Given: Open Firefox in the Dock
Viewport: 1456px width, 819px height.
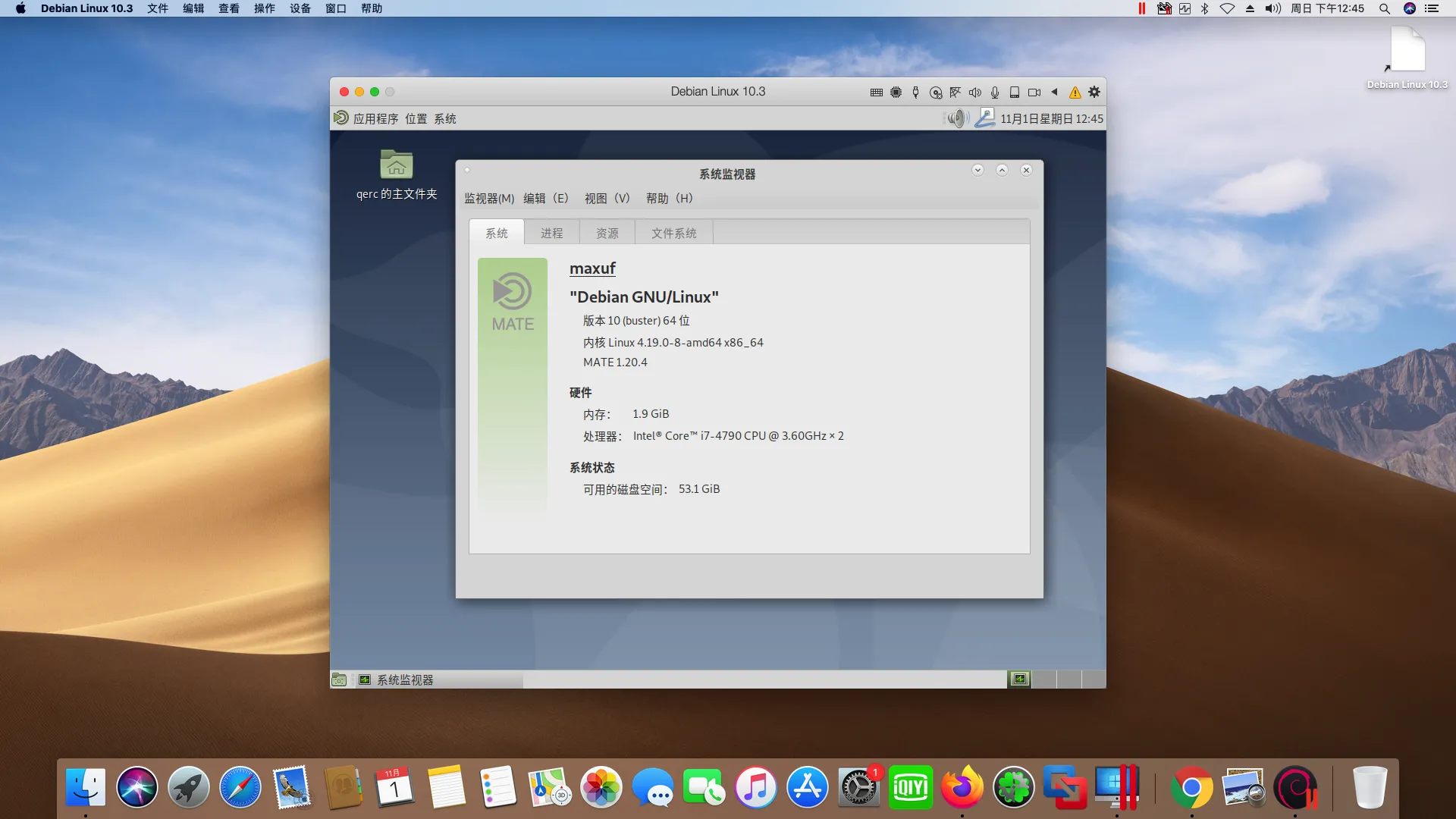Looking at the screenshot, I should tap(962, 787).
